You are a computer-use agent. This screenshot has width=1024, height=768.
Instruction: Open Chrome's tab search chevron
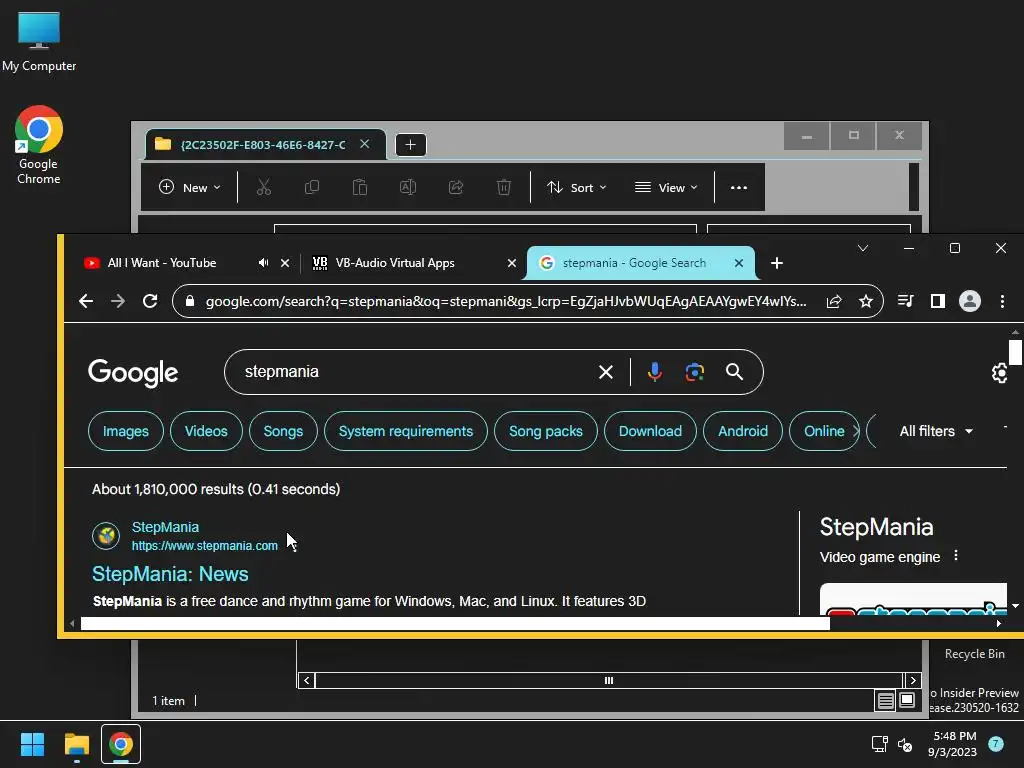863,248
